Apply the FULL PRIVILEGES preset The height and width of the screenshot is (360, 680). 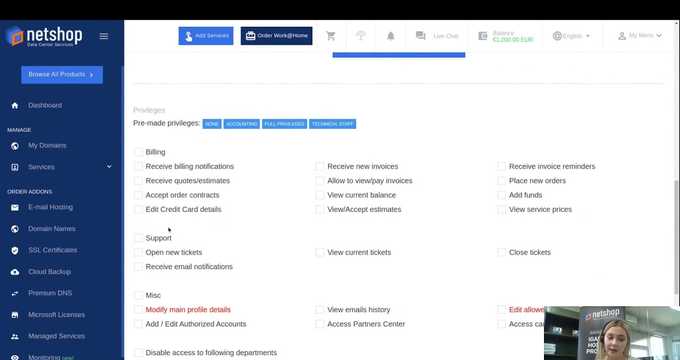point(284,124)
